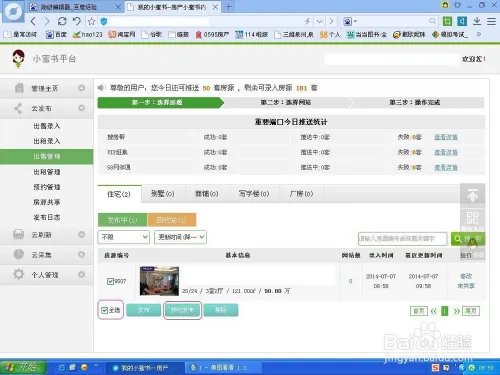Click the floating QR code icon
This screenshot has width=500, height=375.
tap(473, 218)
